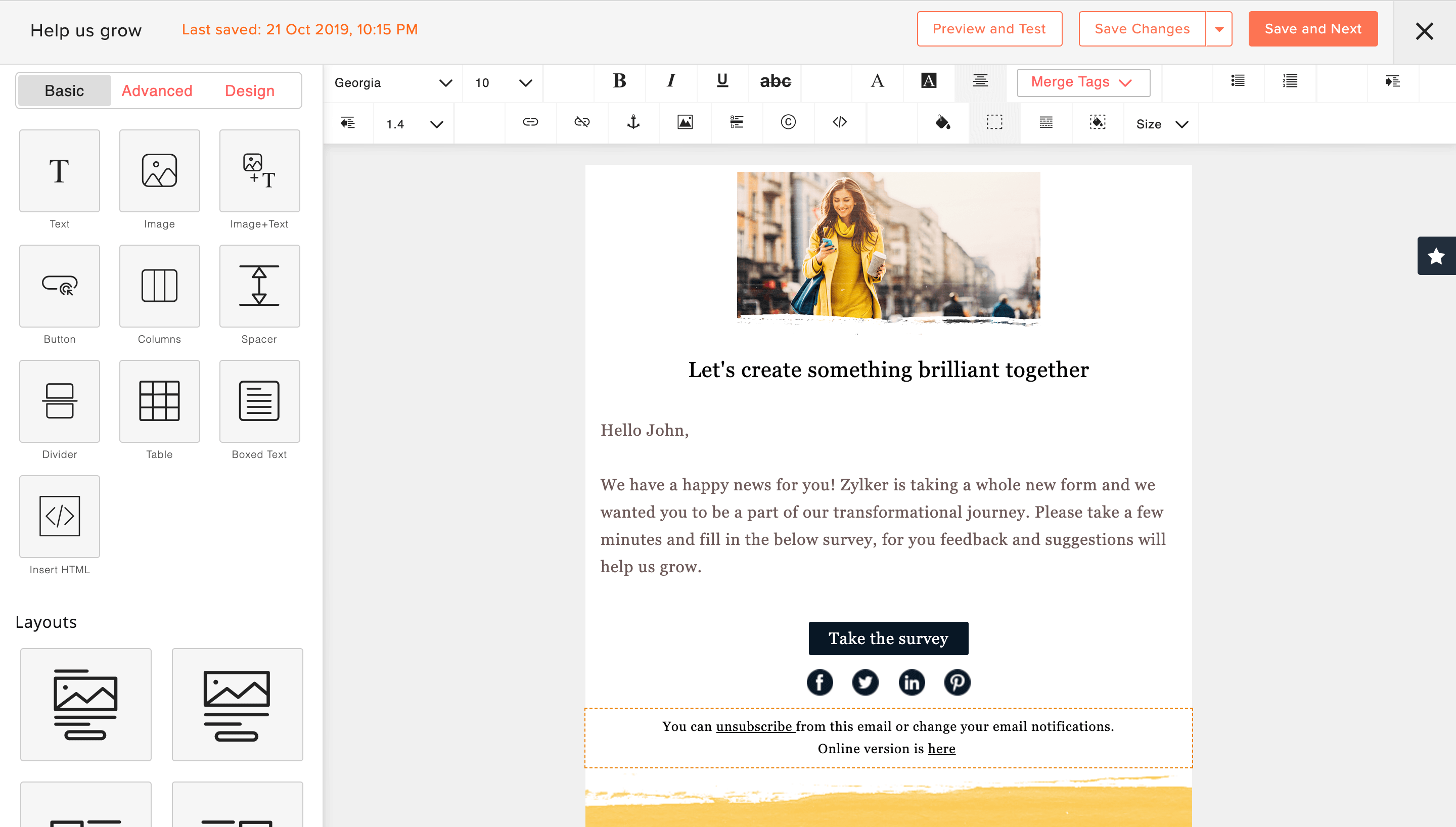Select the Boxed Text content block
Viewport: 1456px width, 827px height.
click(259, 401)
